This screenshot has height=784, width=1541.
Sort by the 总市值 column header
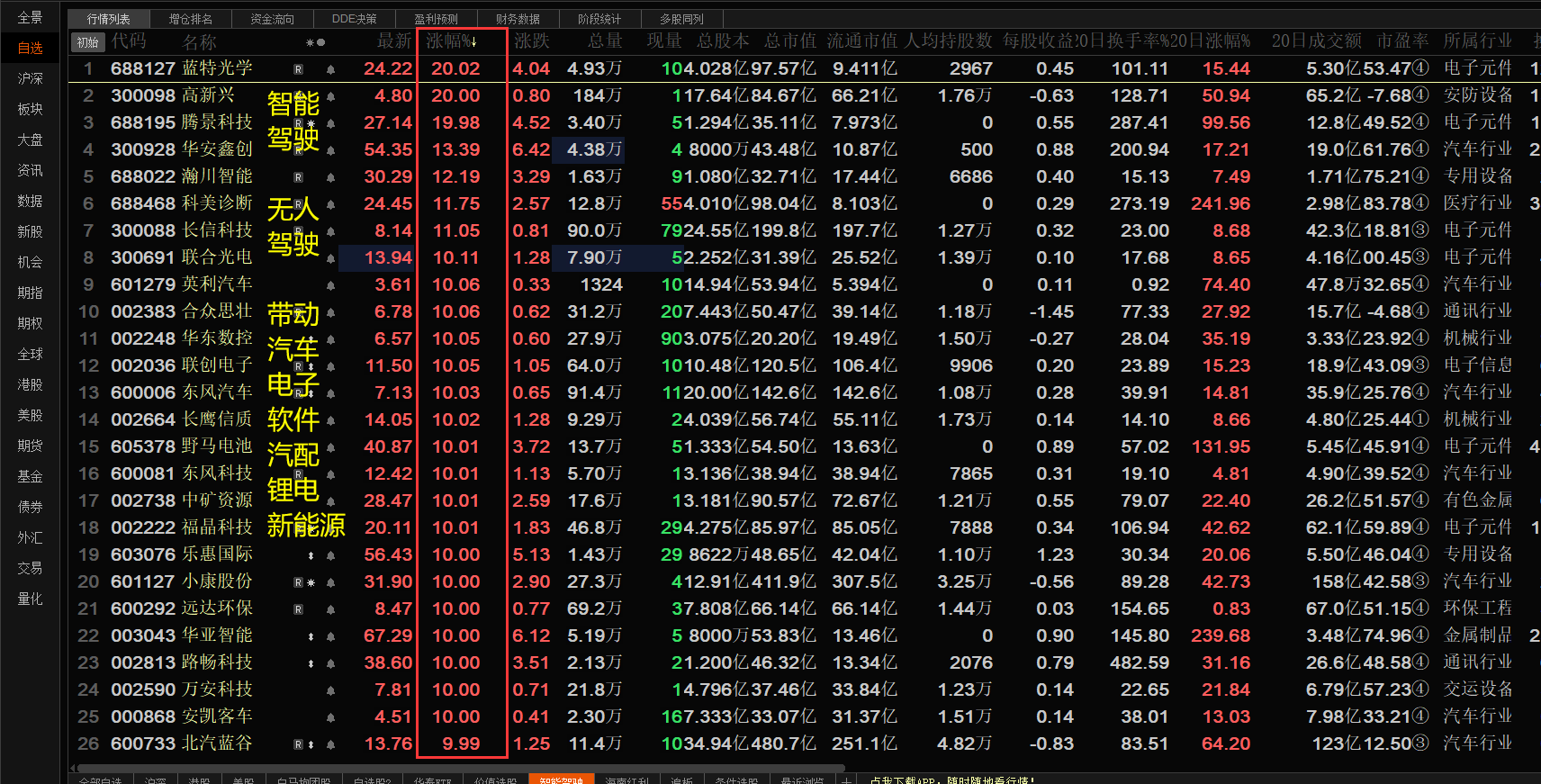(x=789, y=41)
